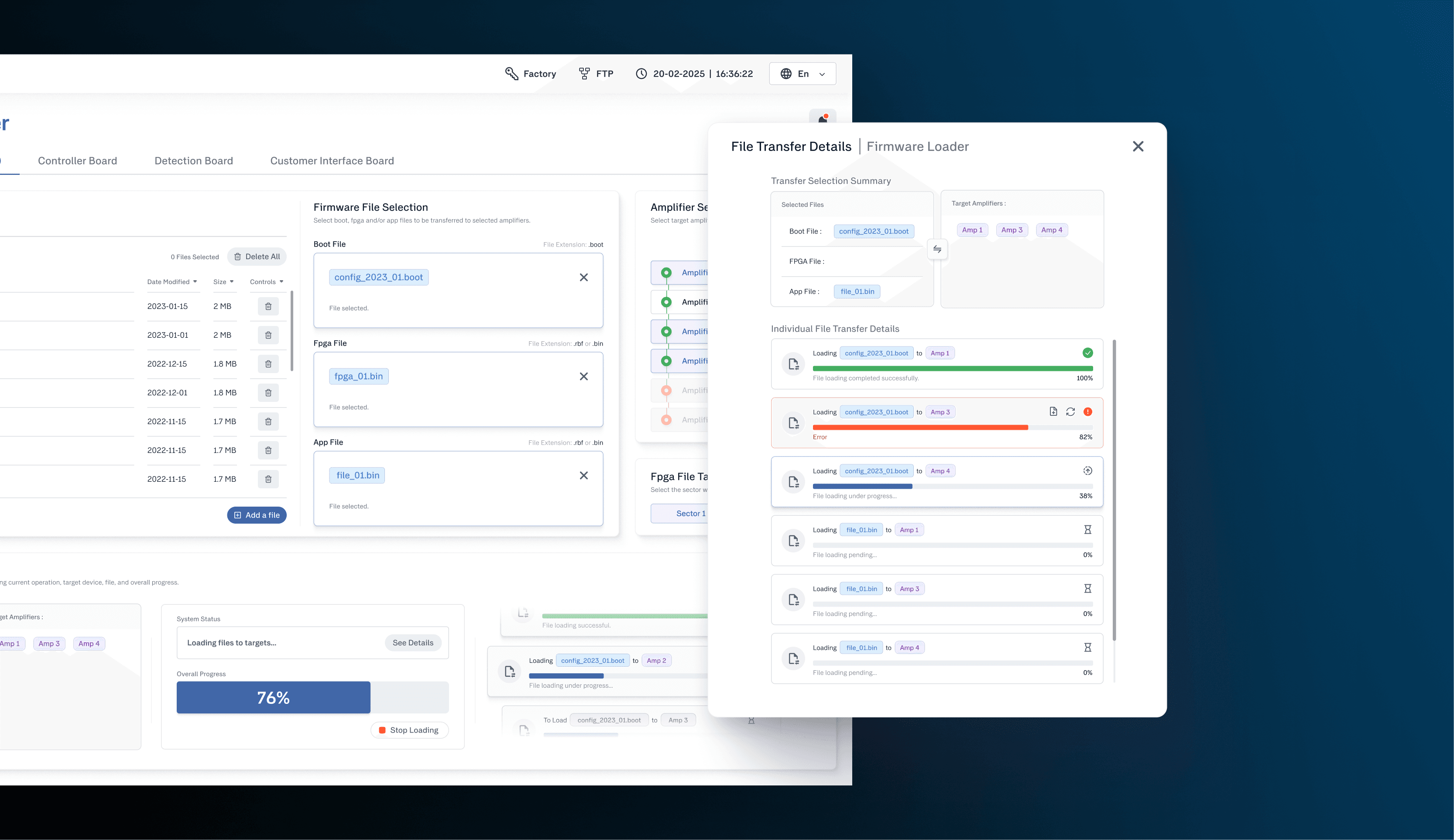Screen dimensions: 1454x840
Task: Click the file icon on file_01.bin to Amp 4 card
Action: pyautogui.click(x=794, y=658)
